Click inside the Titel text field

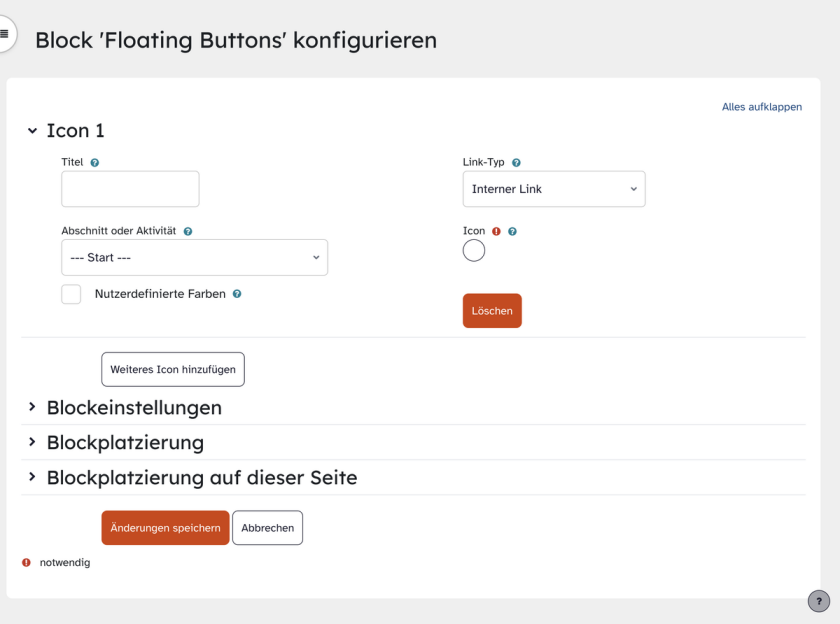pos(130,188)
